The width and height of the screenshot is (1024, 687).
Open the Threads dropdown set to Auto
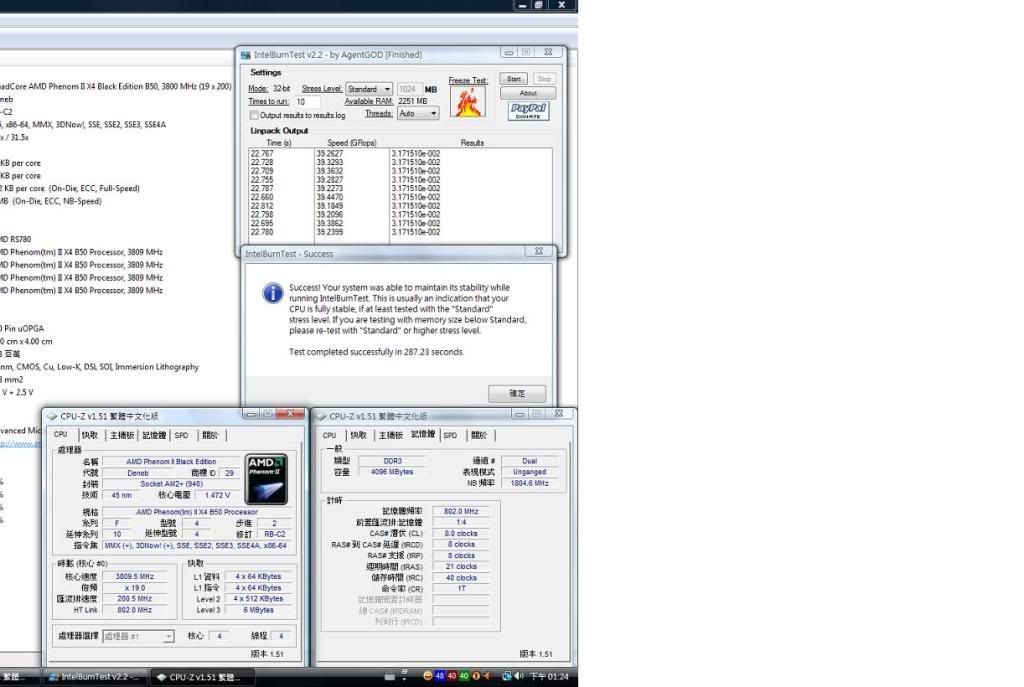(418, 114)
